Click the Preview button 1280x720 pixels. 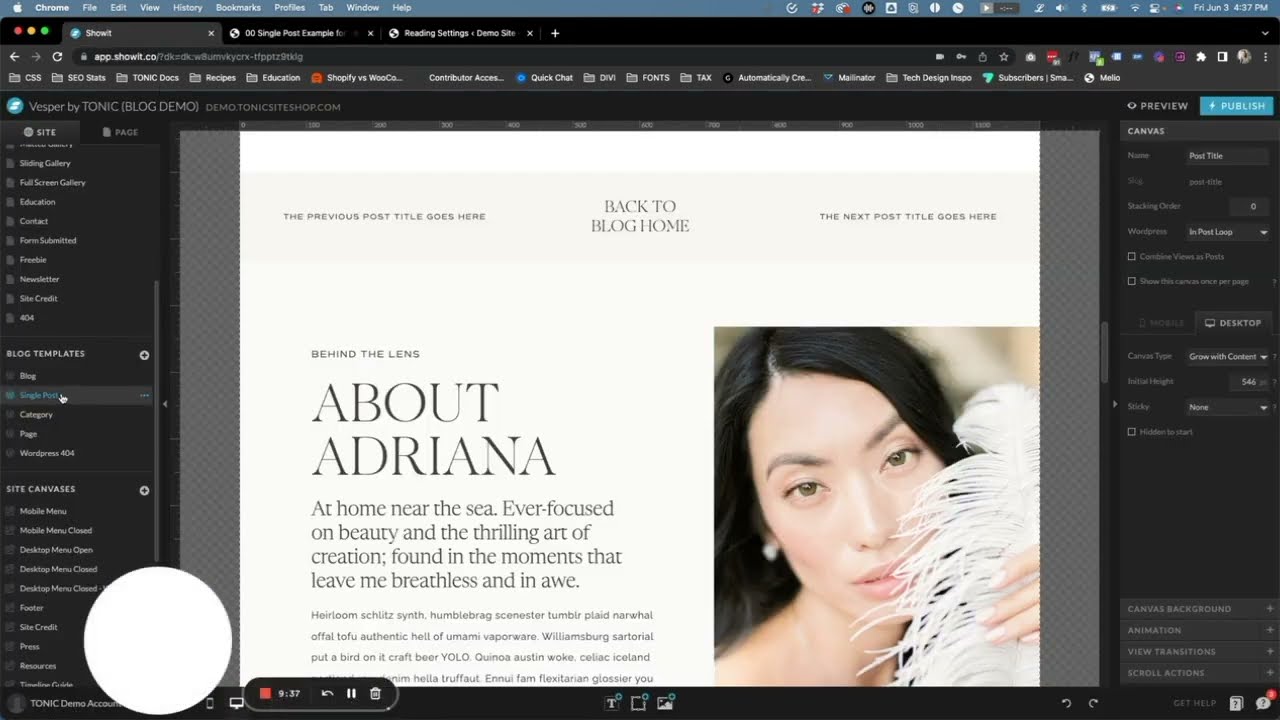[1158, 106]
